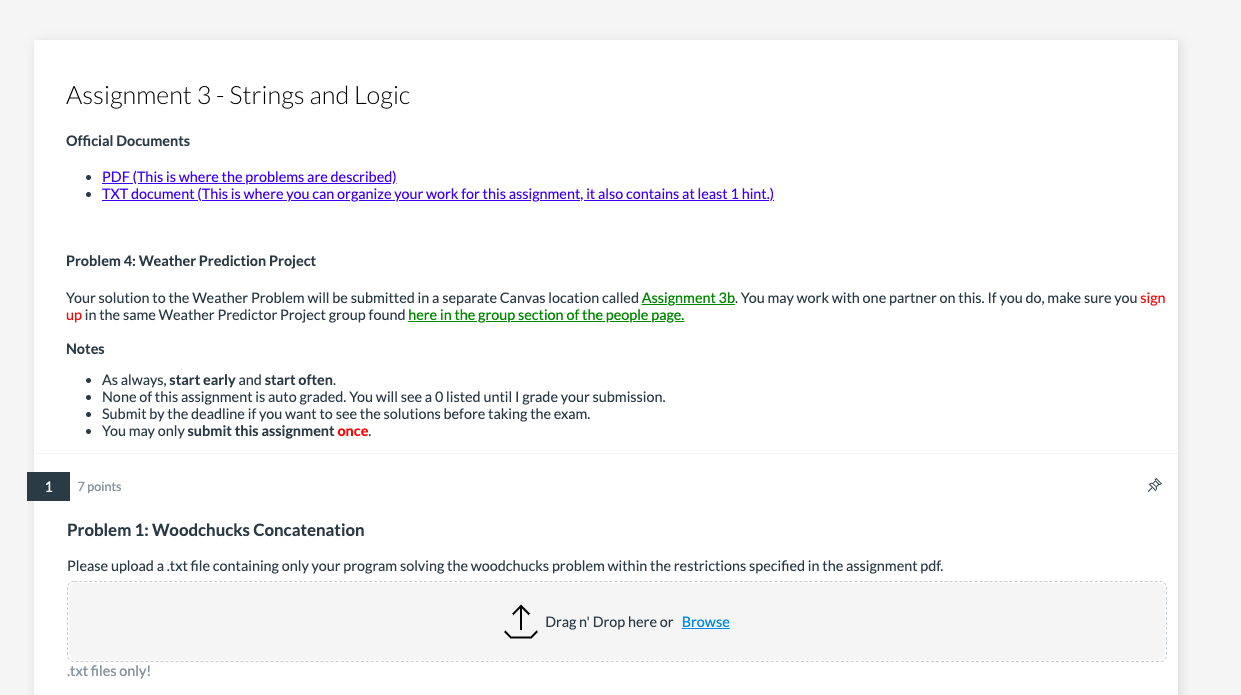
Task: Follow the Assignment 3b link
Action: tap(688, 298)
